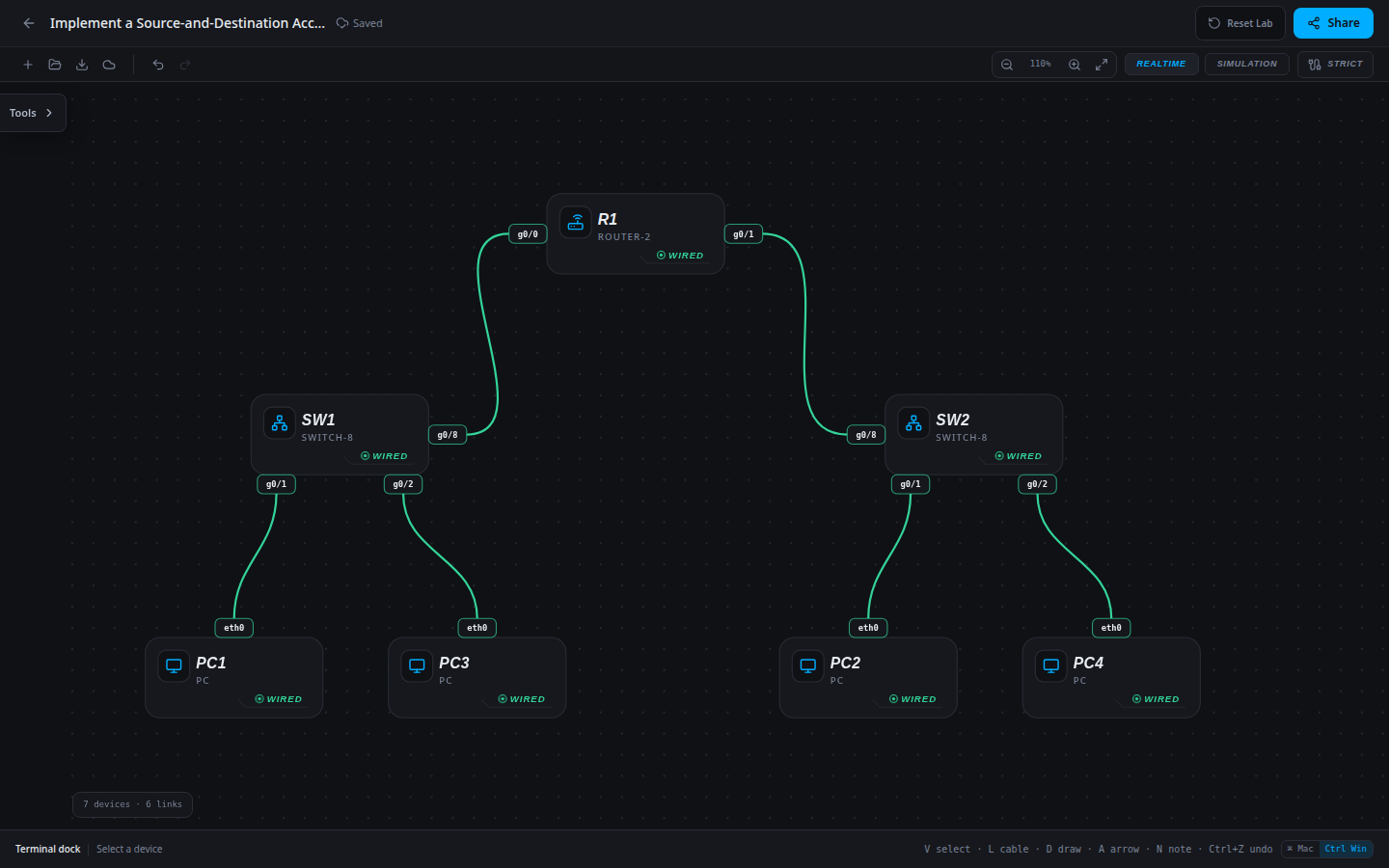Click the SW1 g0/8 port label

click(x=448, y=435)
